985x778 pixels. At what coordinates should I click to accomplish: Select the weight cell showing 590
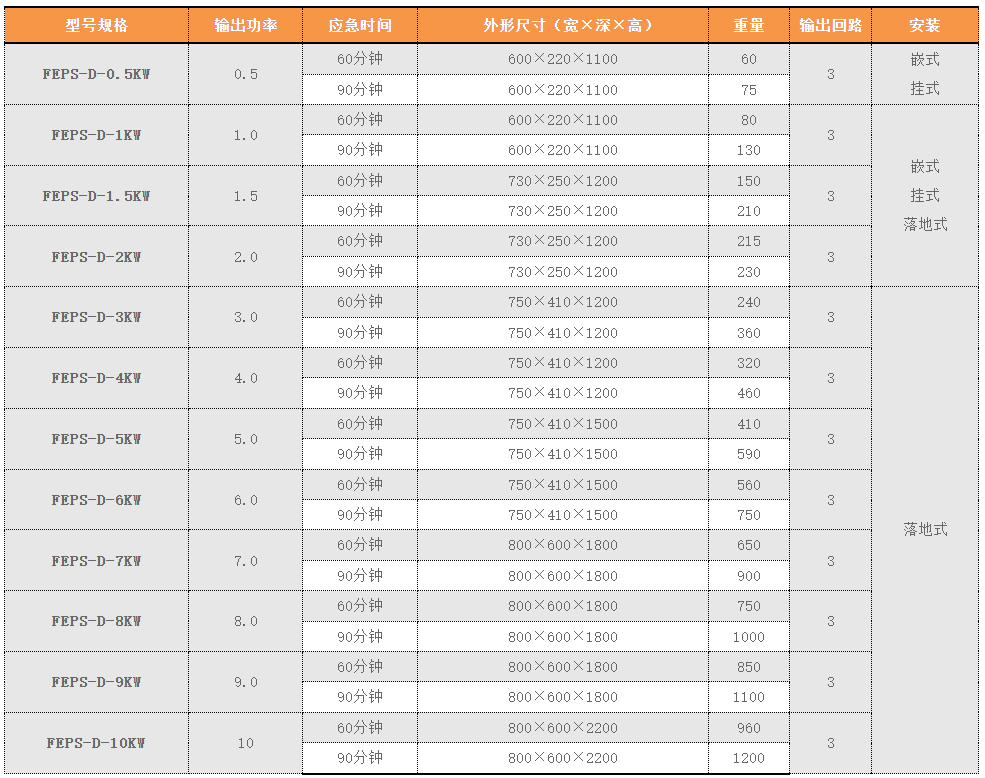[x=748, y=454]
